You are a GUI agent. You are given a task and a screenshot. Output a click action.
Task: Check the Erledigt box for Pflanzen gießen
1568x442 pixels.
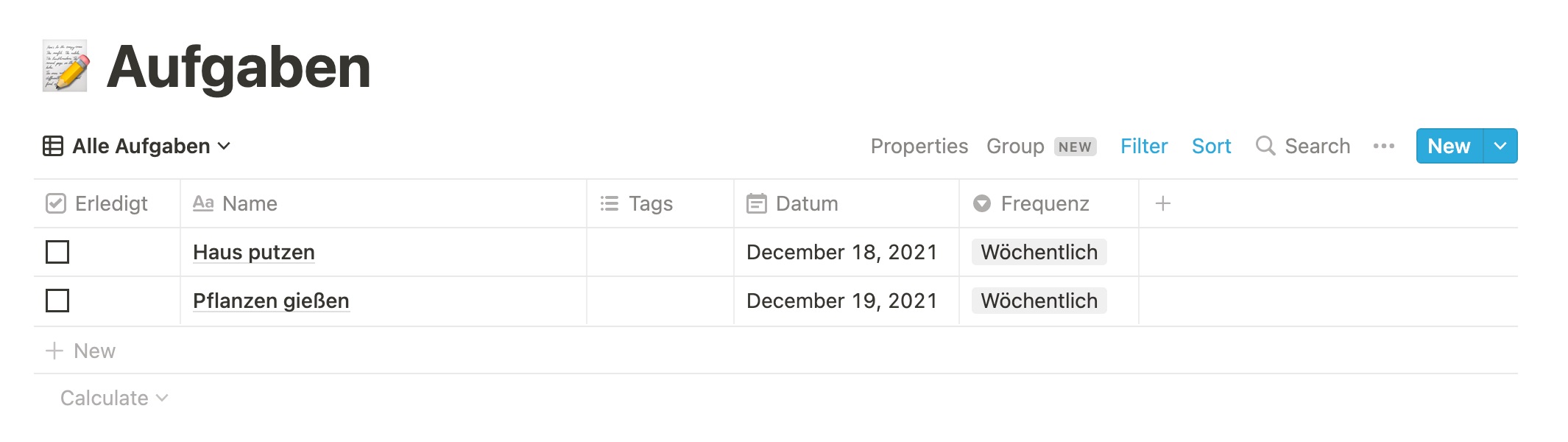click(57, 301)
